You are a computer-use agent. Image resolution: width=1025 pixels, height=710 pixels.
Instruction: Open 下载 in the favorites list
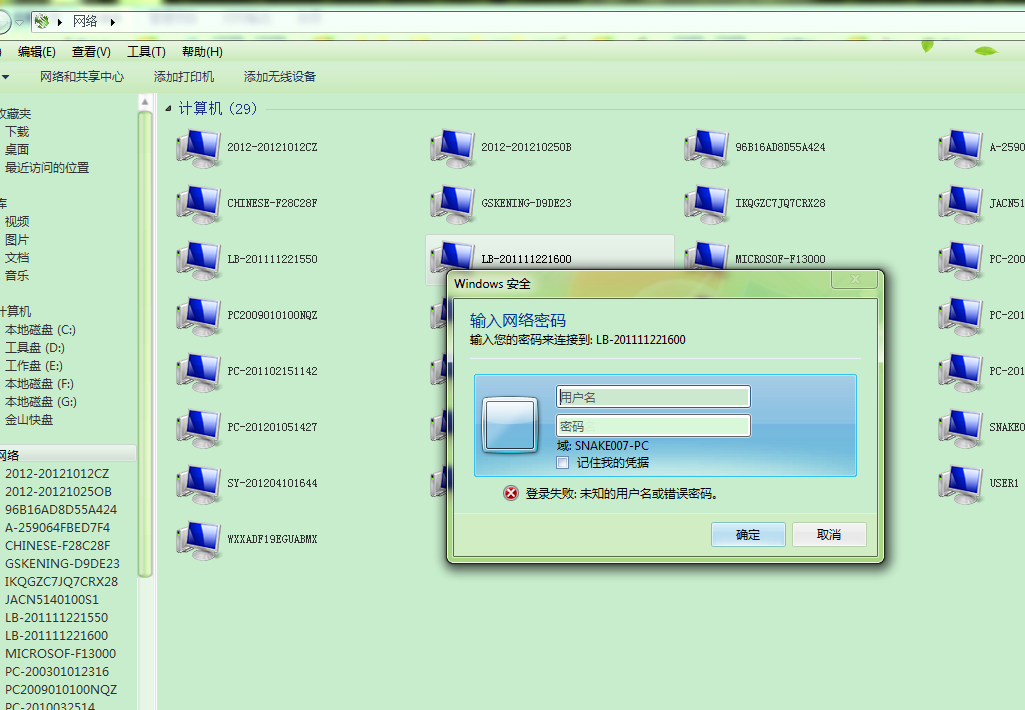click(17, 132)
